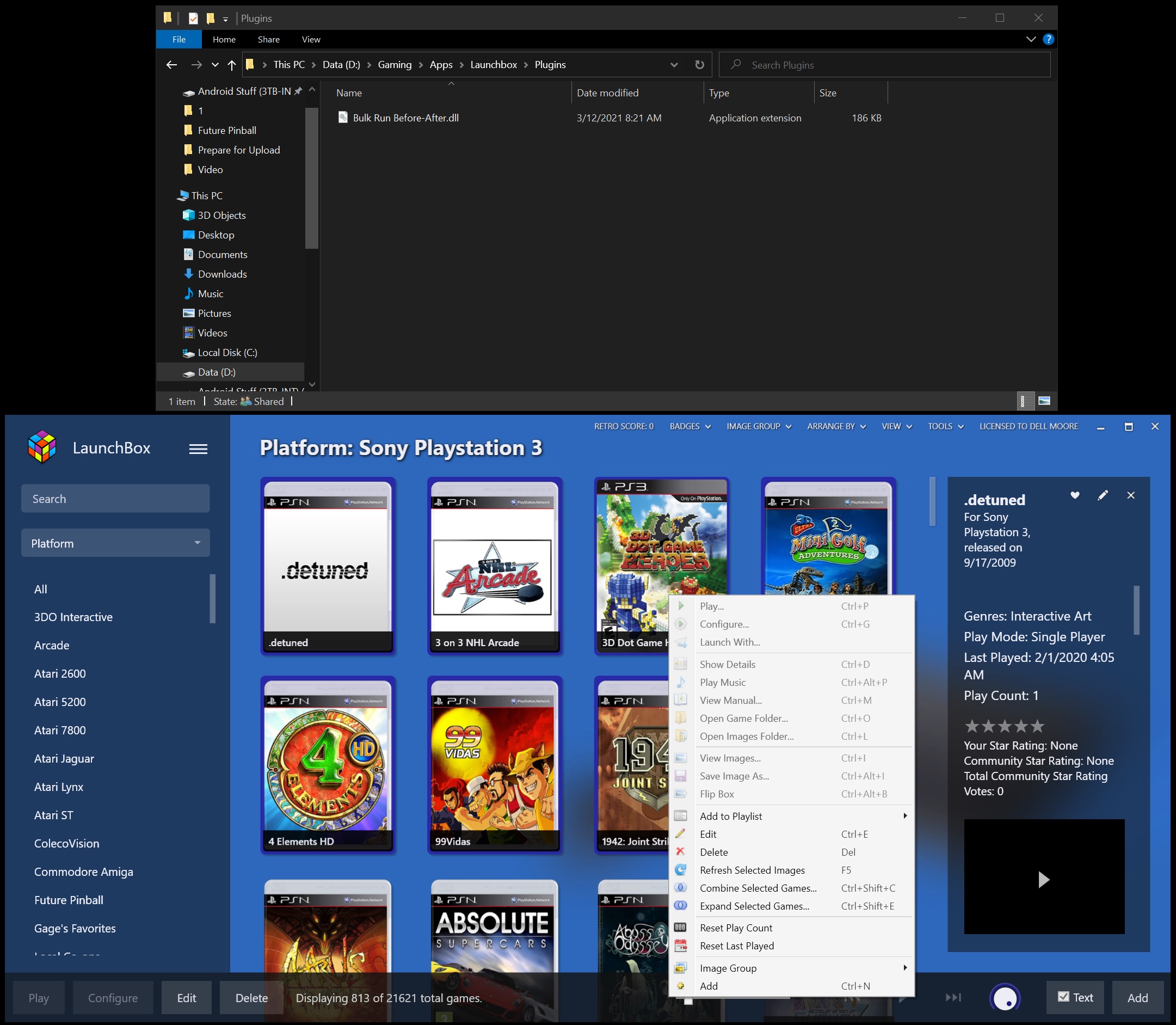Open the VIEW dropdown menu
The width and height of the screenshot is (1176, 1025).
(896, 426)
